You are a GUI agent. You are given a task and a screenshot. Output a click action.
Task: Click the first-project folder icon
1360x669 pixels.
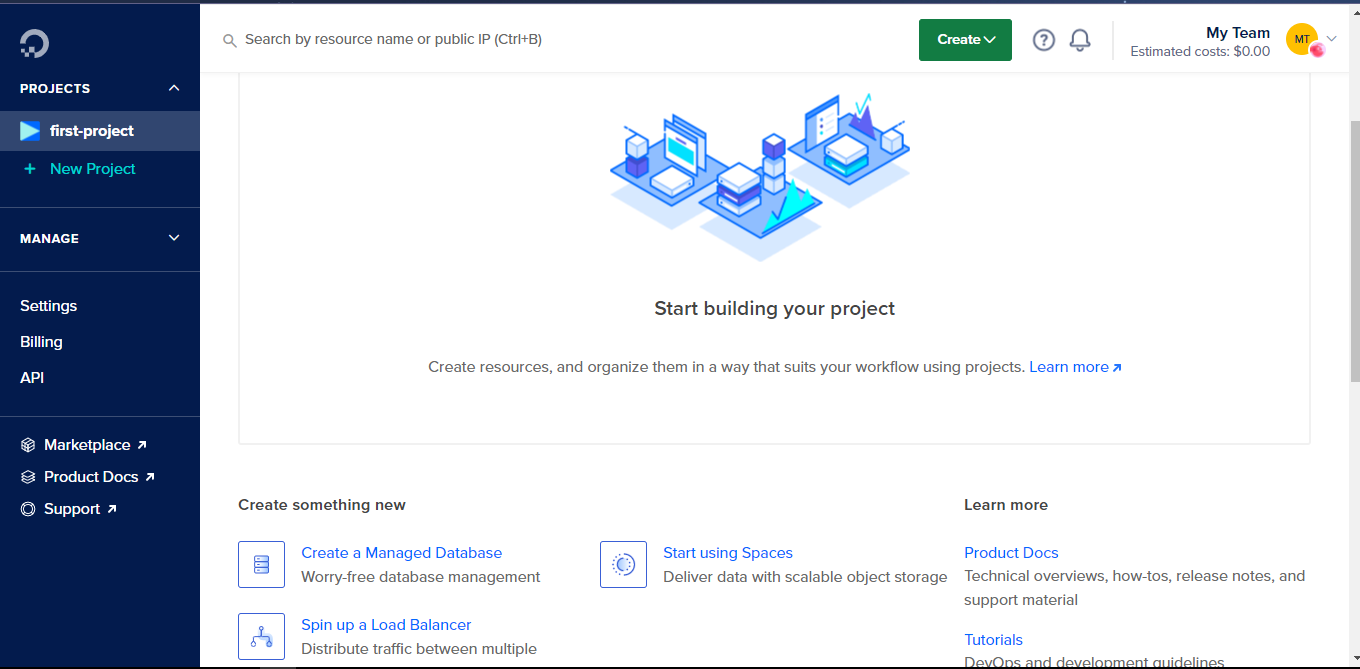point(30,131)
